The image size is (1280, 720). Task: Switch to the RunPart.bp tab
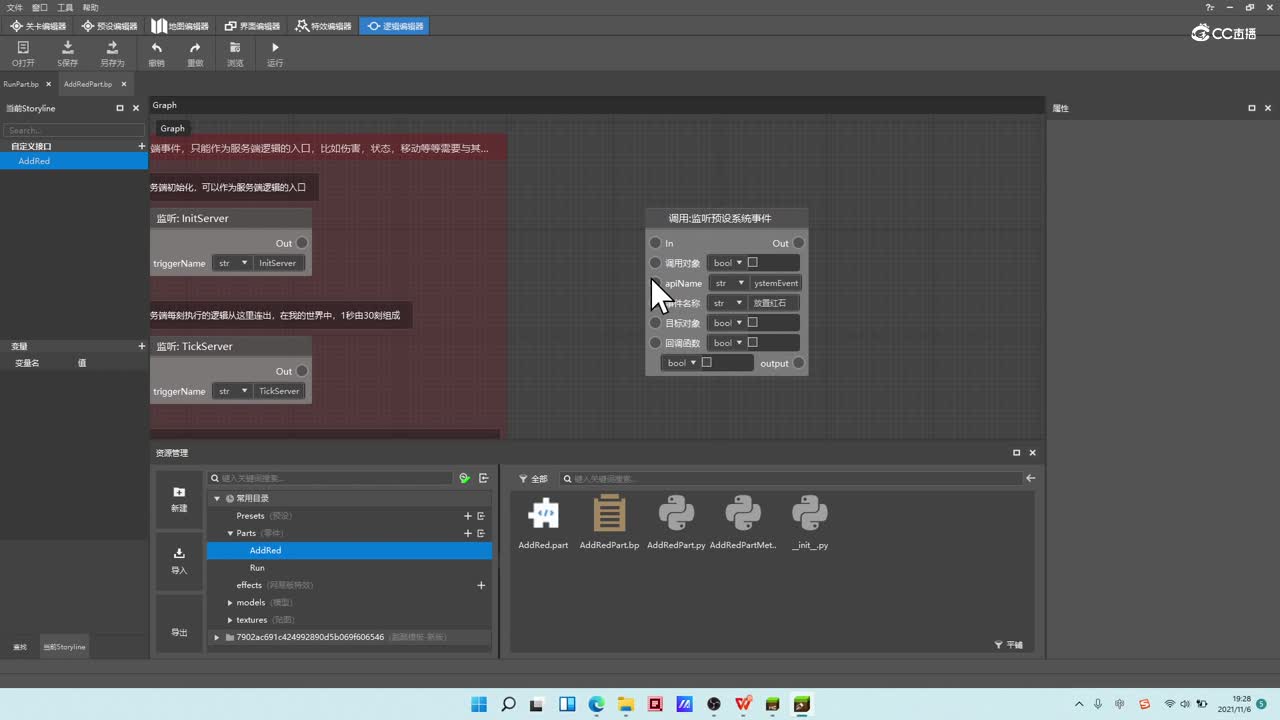point(21,84)
